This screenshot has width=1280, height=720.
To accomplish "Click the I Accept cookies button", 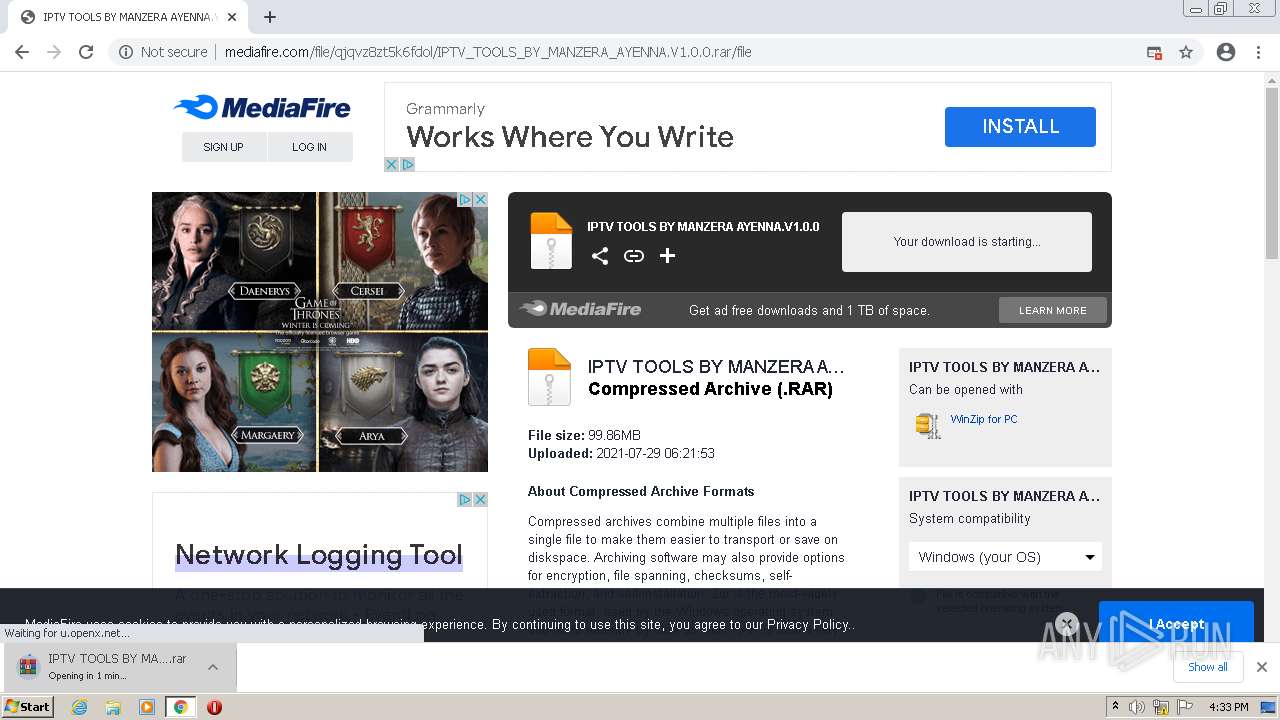I will pos(1176,624).
